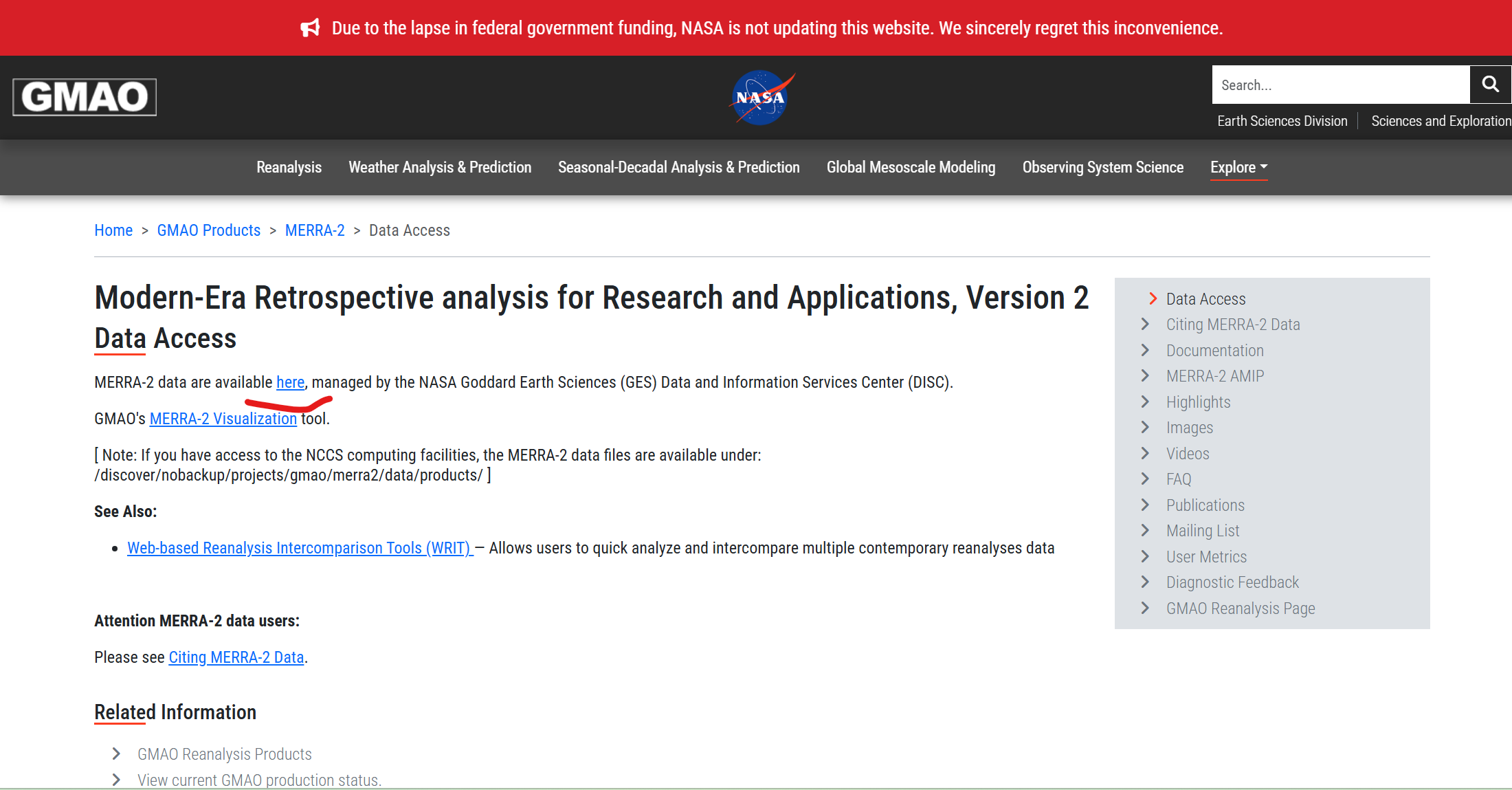
Task: Select Weather Analysis & Prediction menu
Action: pyautogui.click(x=440, y=167)
